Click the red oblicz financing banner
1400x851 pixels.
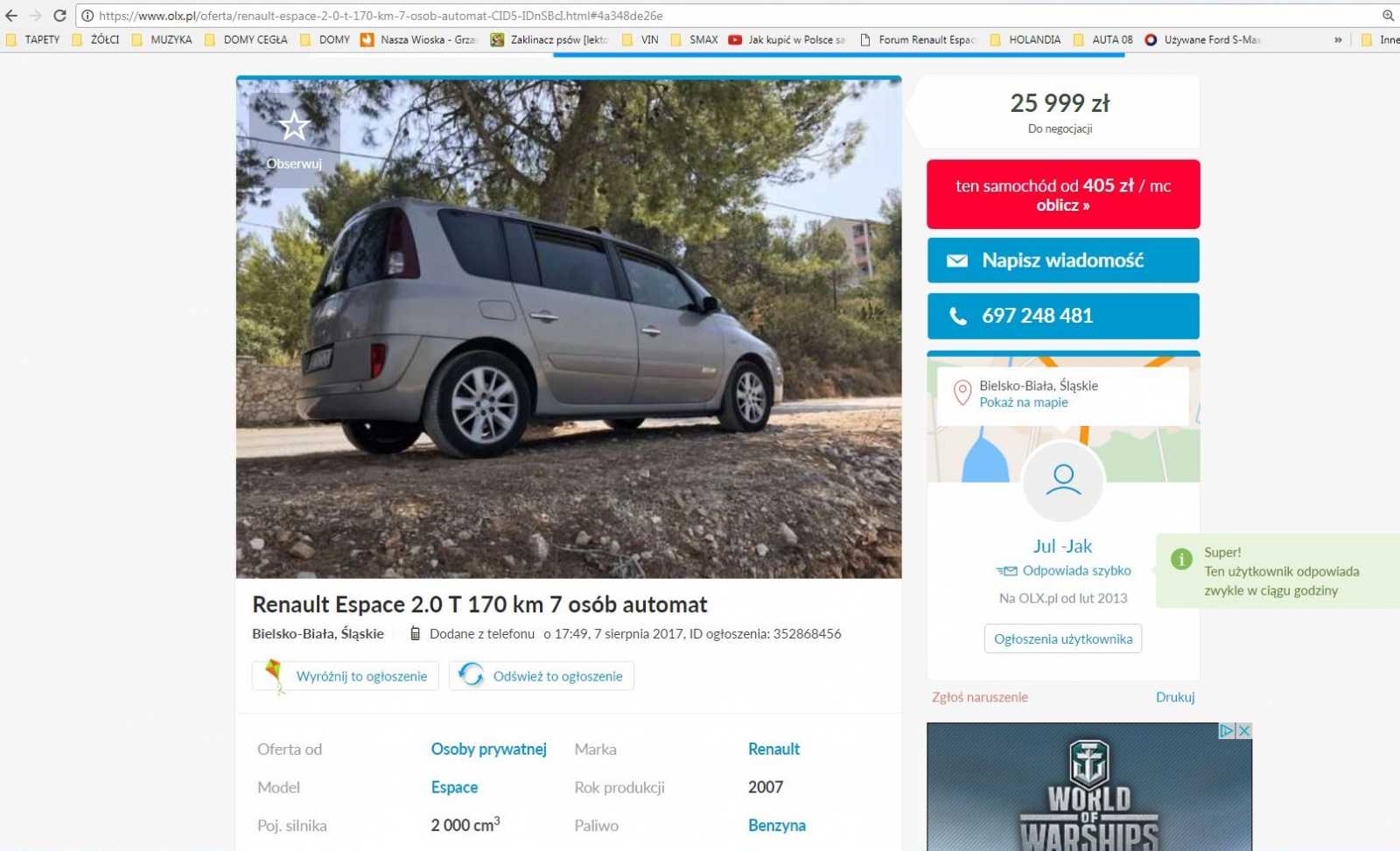1063,194
